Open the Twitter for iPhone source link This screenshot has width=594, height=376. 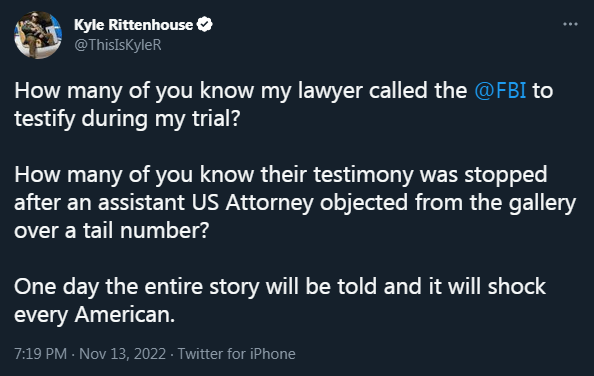(x=236, y=354)
